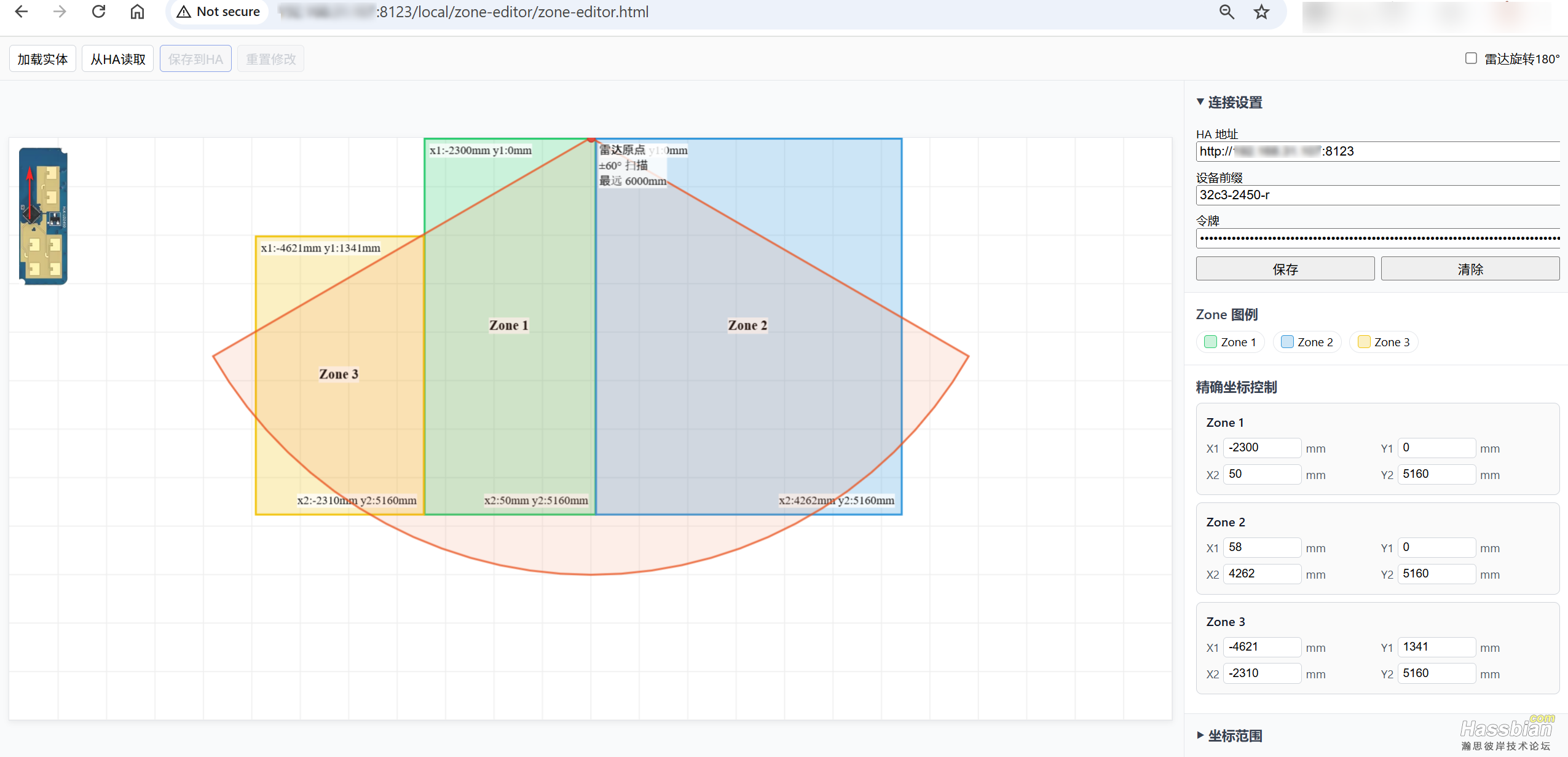Click the 从HA读取 button
Screen dimensions: 1568x757
coord(117,59)
